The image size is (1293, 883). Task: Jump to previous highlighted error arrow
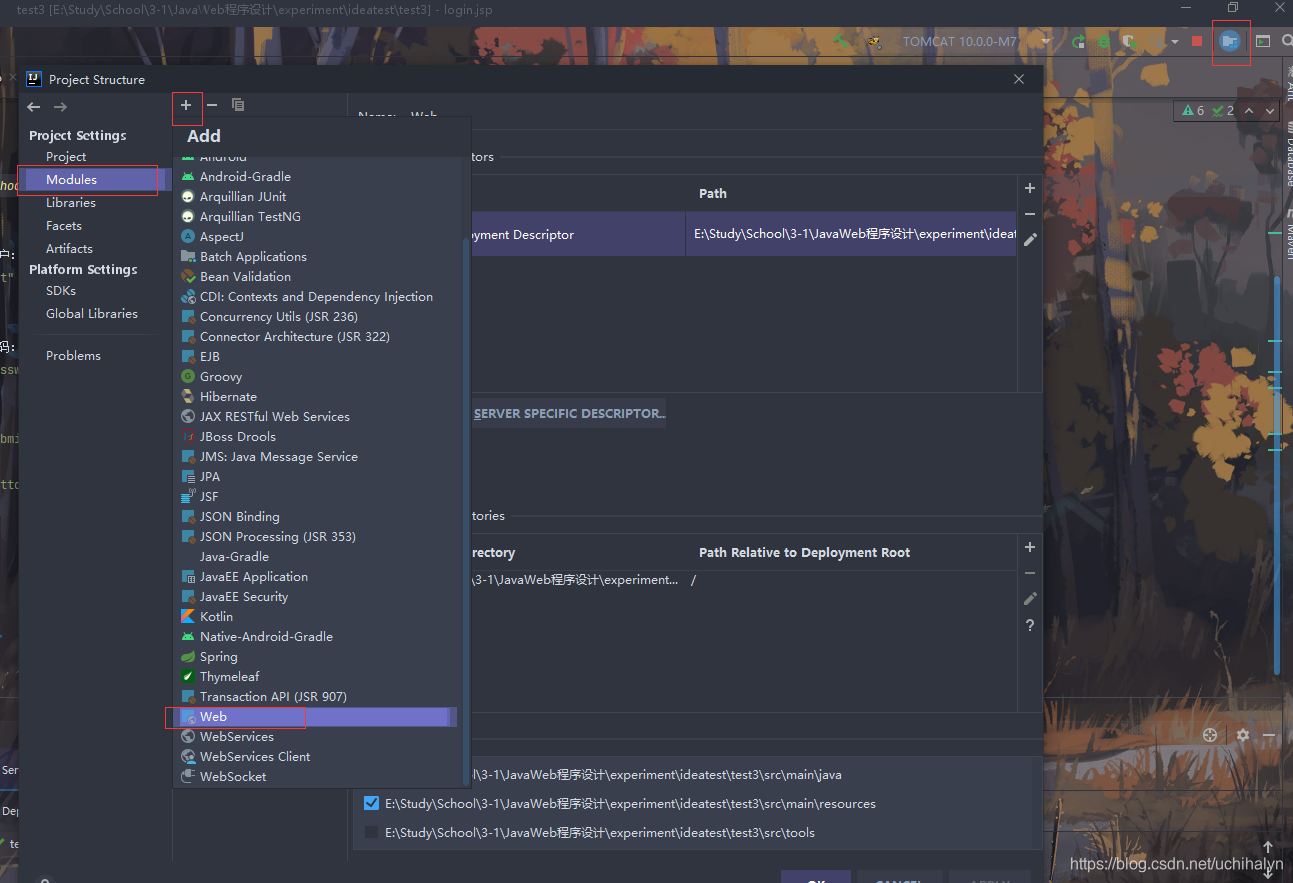(1250, 111)
